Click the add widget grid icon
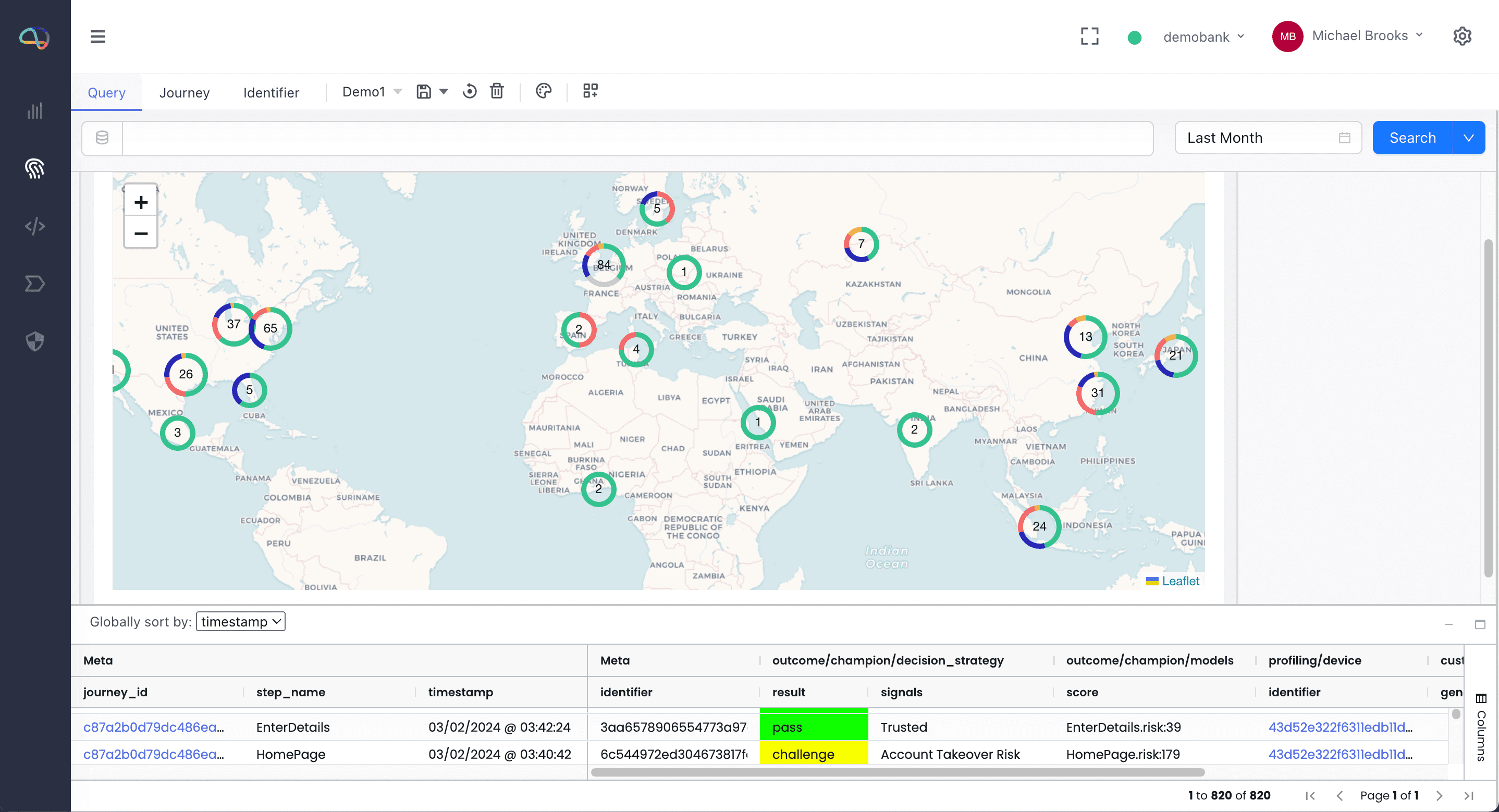 (x=590, y=91)
